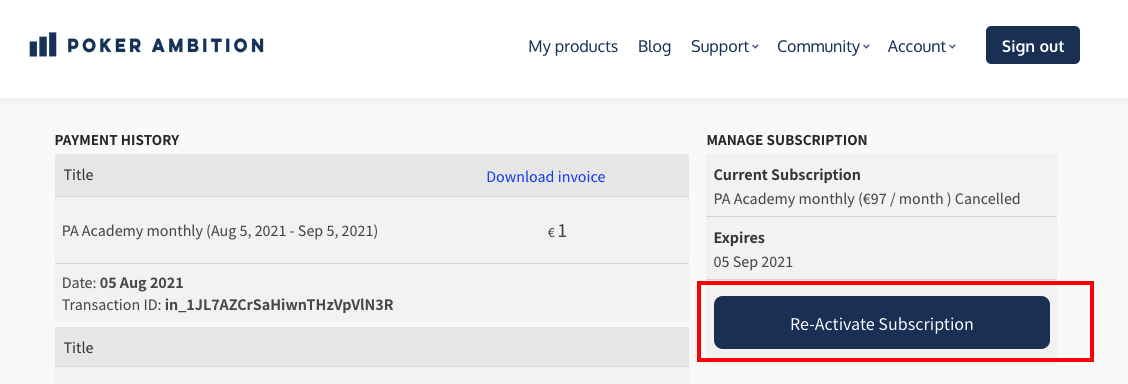Screen dimensions: 1128x384
Task: Open My products page
Action: (573, 46)
